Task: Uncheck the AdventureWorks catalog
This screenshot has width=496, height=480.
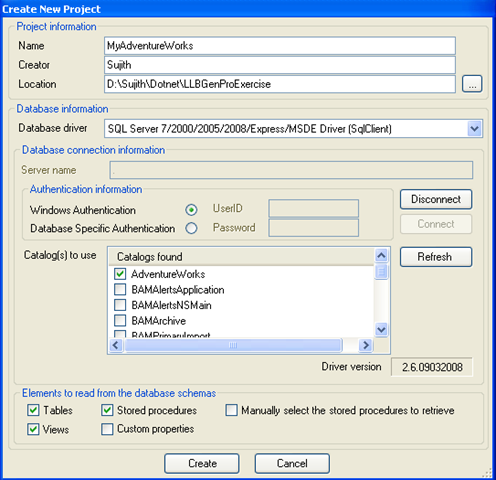Action: pyautogui.click(x=120, y=274)
